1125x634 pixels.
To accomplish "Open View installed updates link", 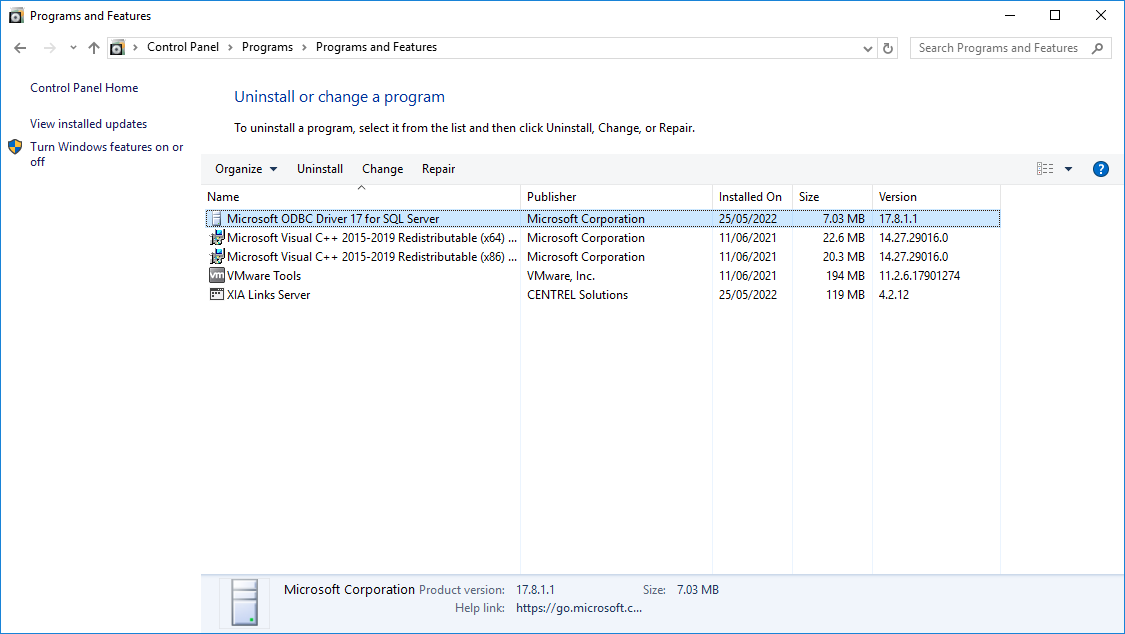I will pos(88,124).
